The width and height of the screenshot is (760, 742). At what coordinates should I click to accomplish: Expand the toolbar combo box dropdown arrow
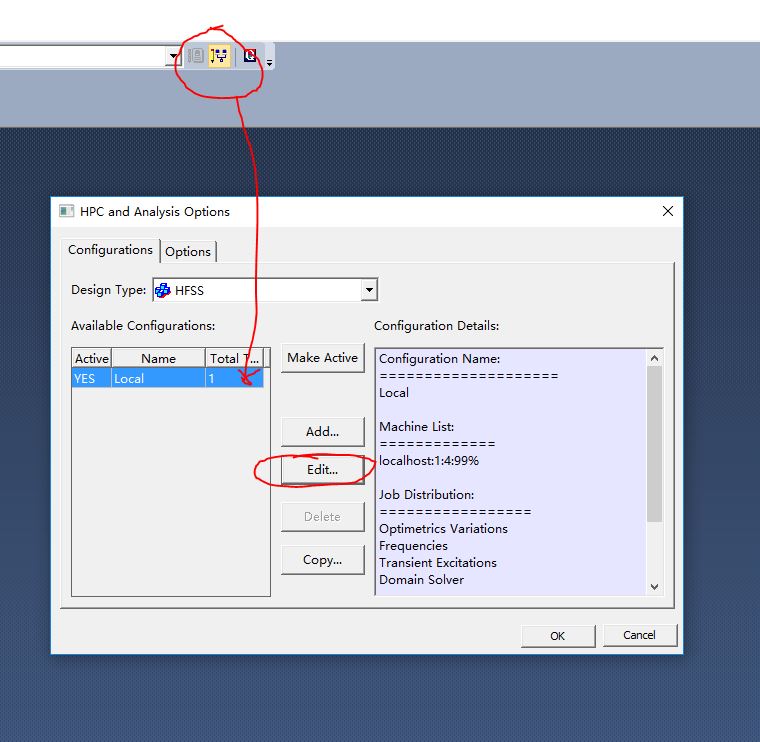(173, 56)
